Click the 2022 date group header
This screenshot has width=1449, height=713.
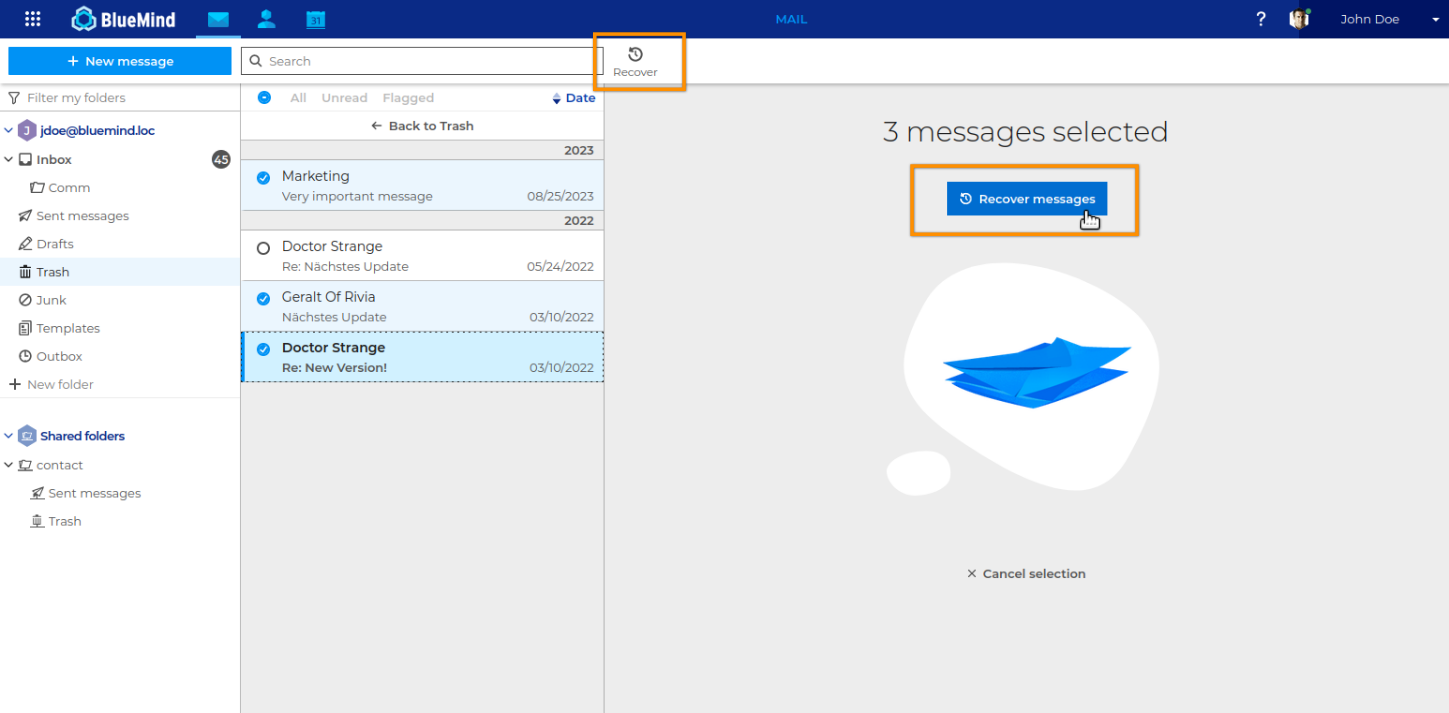click(x=422, y=221)
